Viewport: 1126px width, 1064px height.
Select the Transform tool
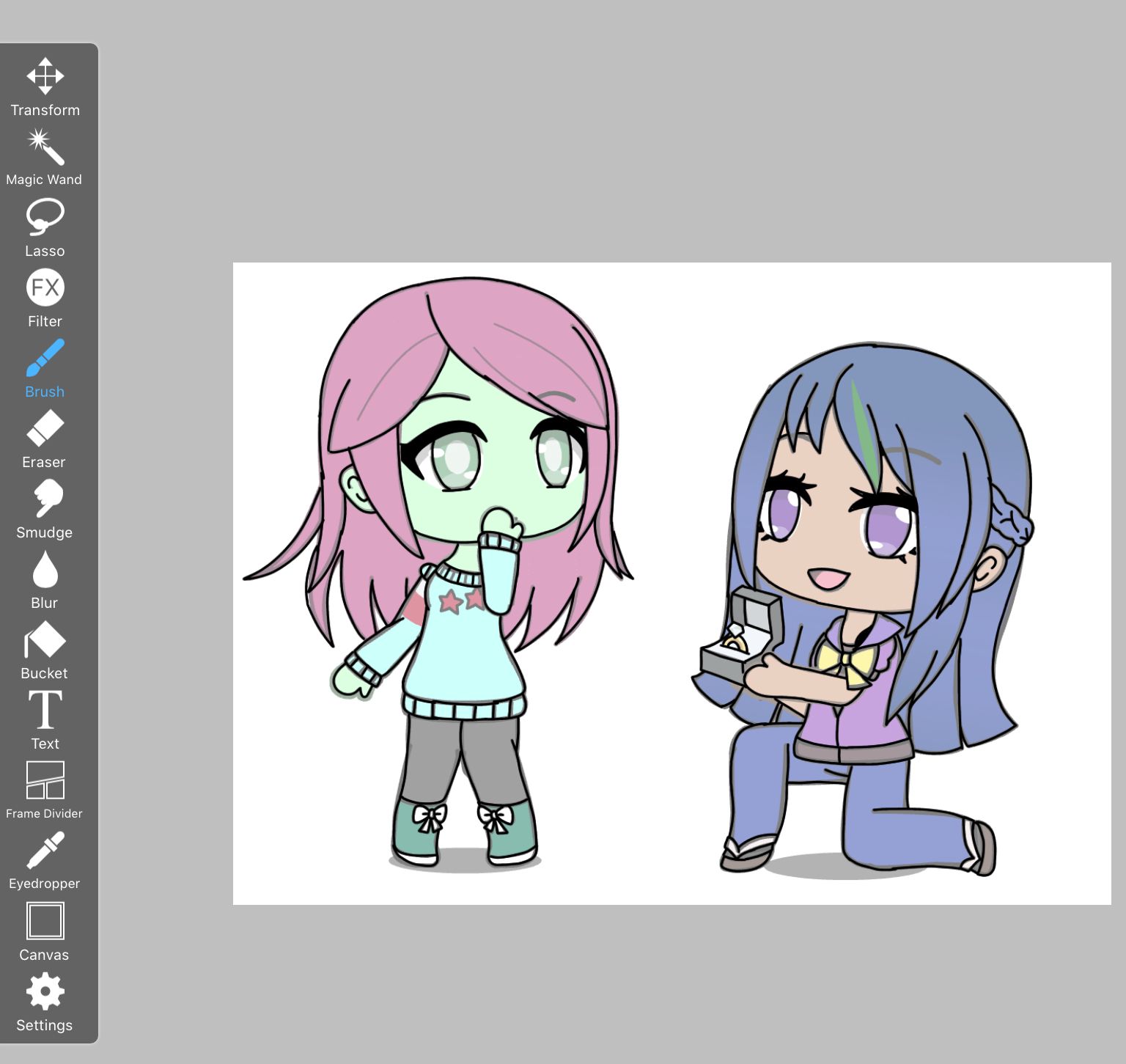click(45, 87)
